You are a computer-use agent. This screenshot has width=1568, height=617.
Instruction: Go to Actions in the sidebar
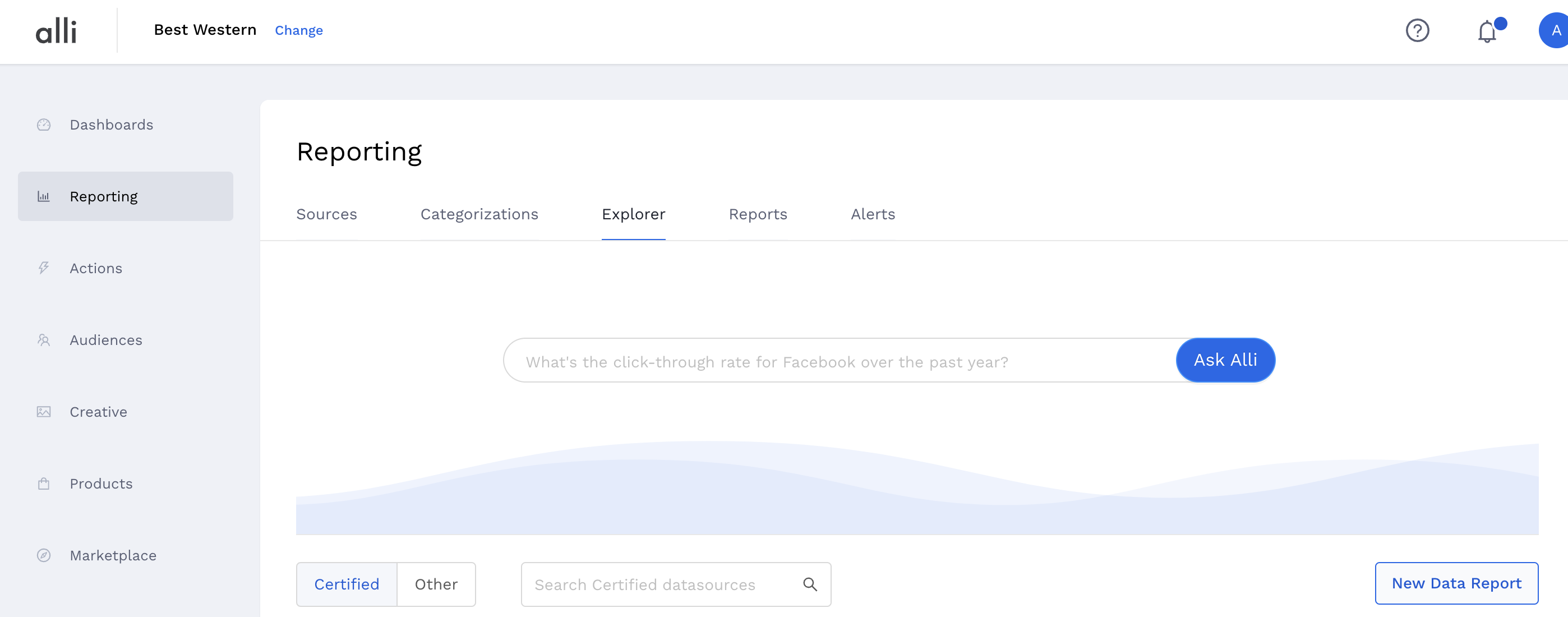click(x=126, y=269)
